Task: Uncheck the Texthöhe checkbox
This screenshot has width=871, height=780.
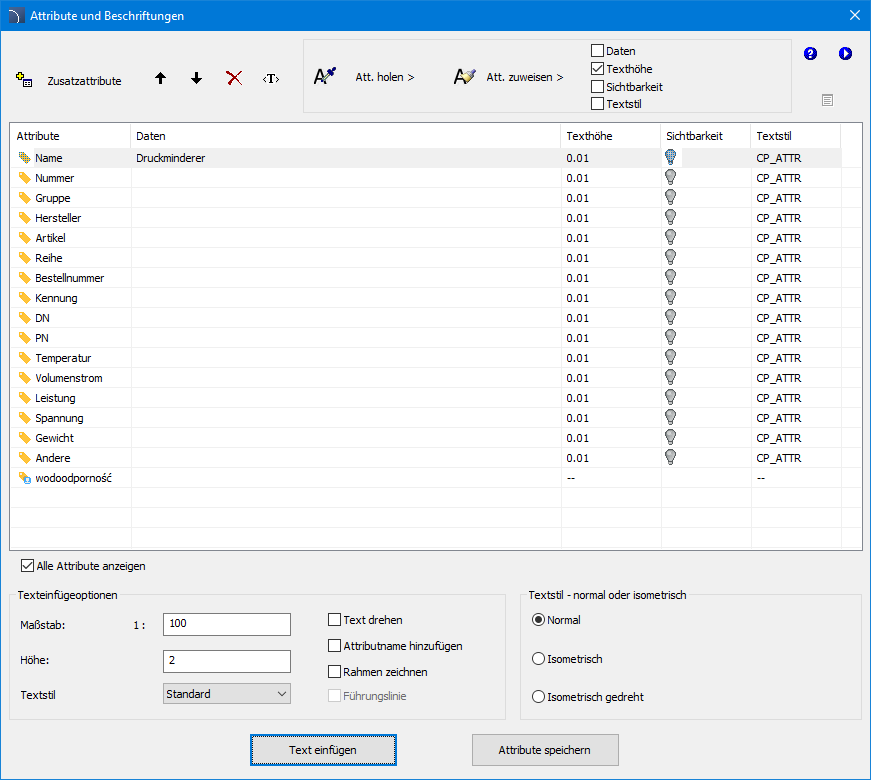Action: click(x=598, y=69)
